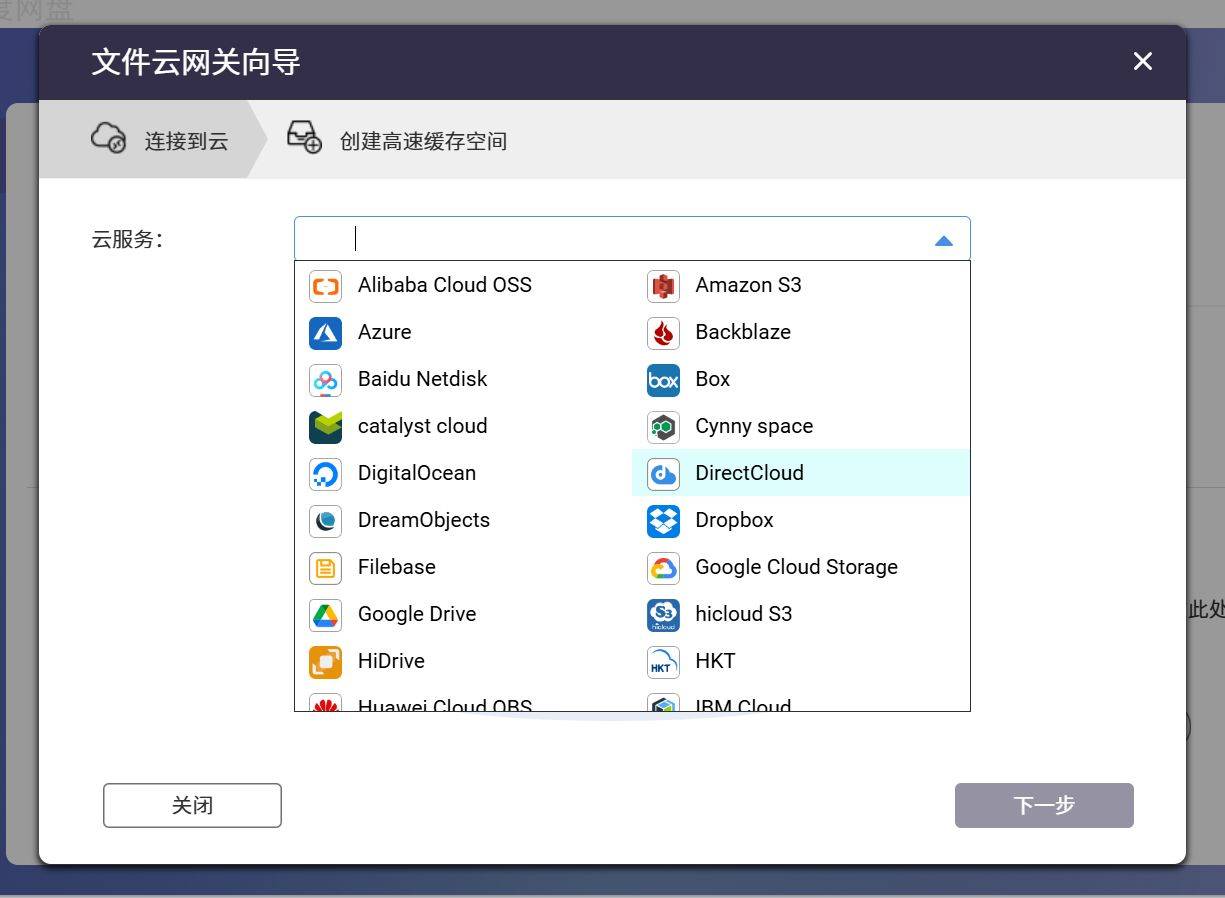1225x898 pixels.
Task: Switch to the 创建高速缓存空间 step tab
Action: click(397, 140)
